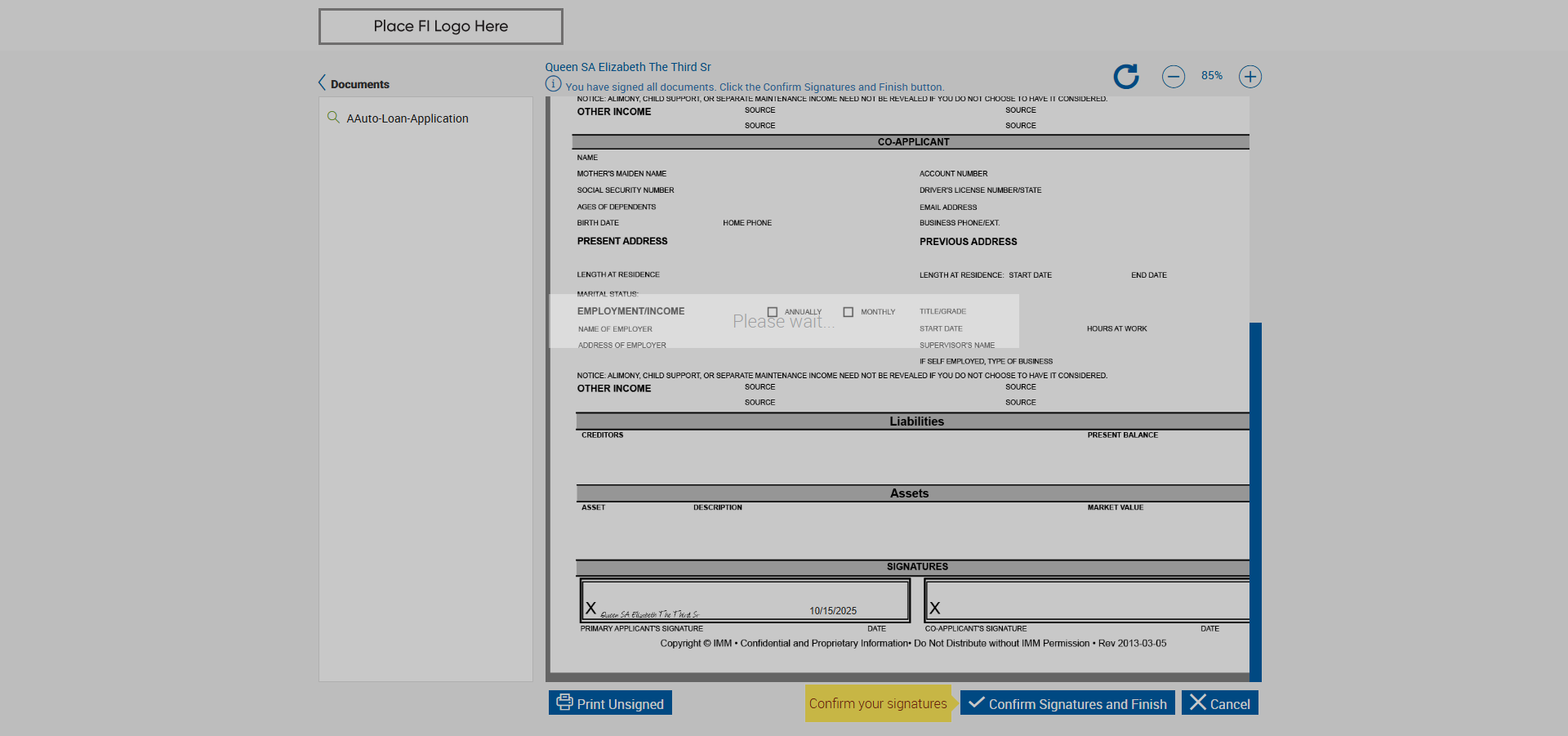1568x736 pixels.
Task: Click the Confirm your signatures tooltip
Action: pos(879,703)
